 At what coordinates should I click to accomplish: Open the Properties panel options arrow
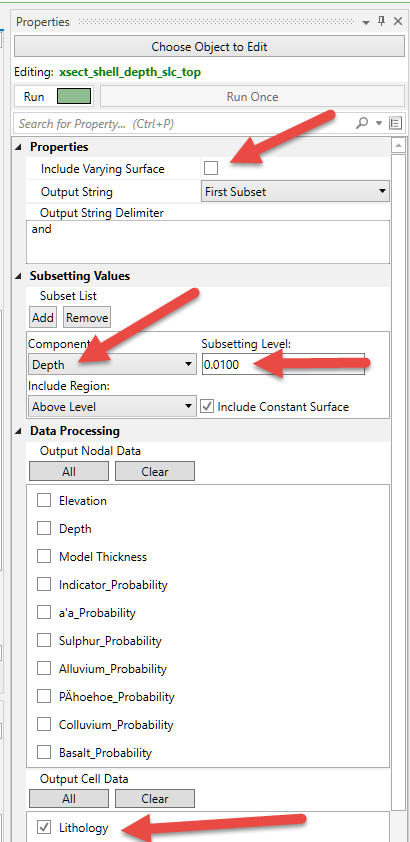tap(366, 23)
